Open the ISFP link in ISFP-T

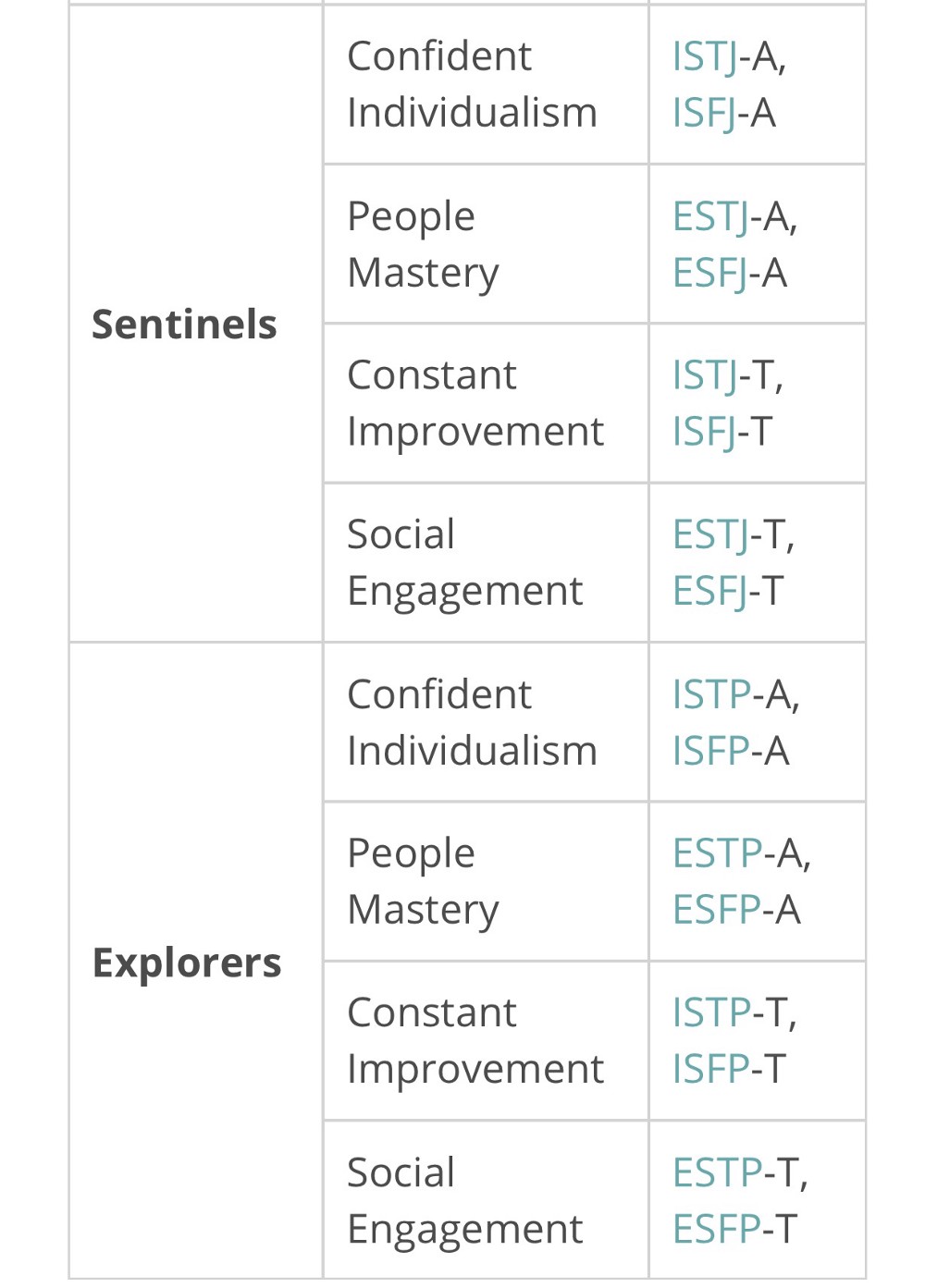[710, 1069]
